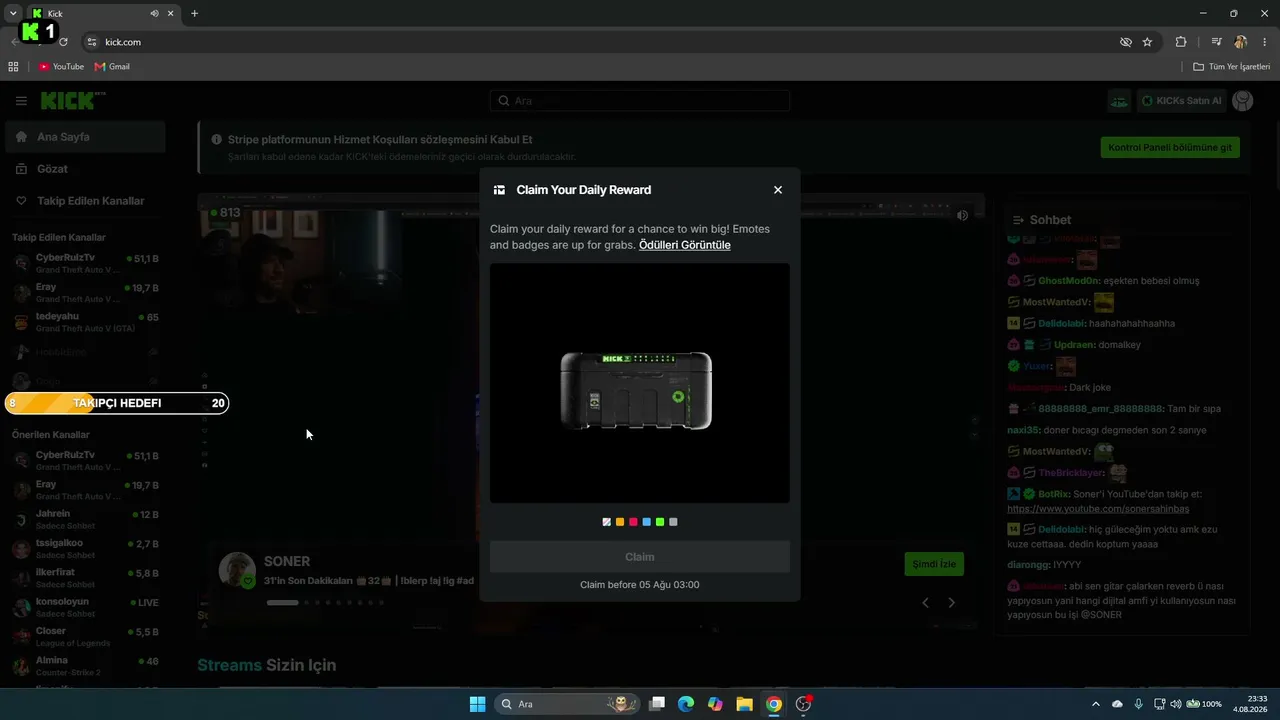Open the Gmail bookmark
The image size is (1280, 720).
pos(112,67)
